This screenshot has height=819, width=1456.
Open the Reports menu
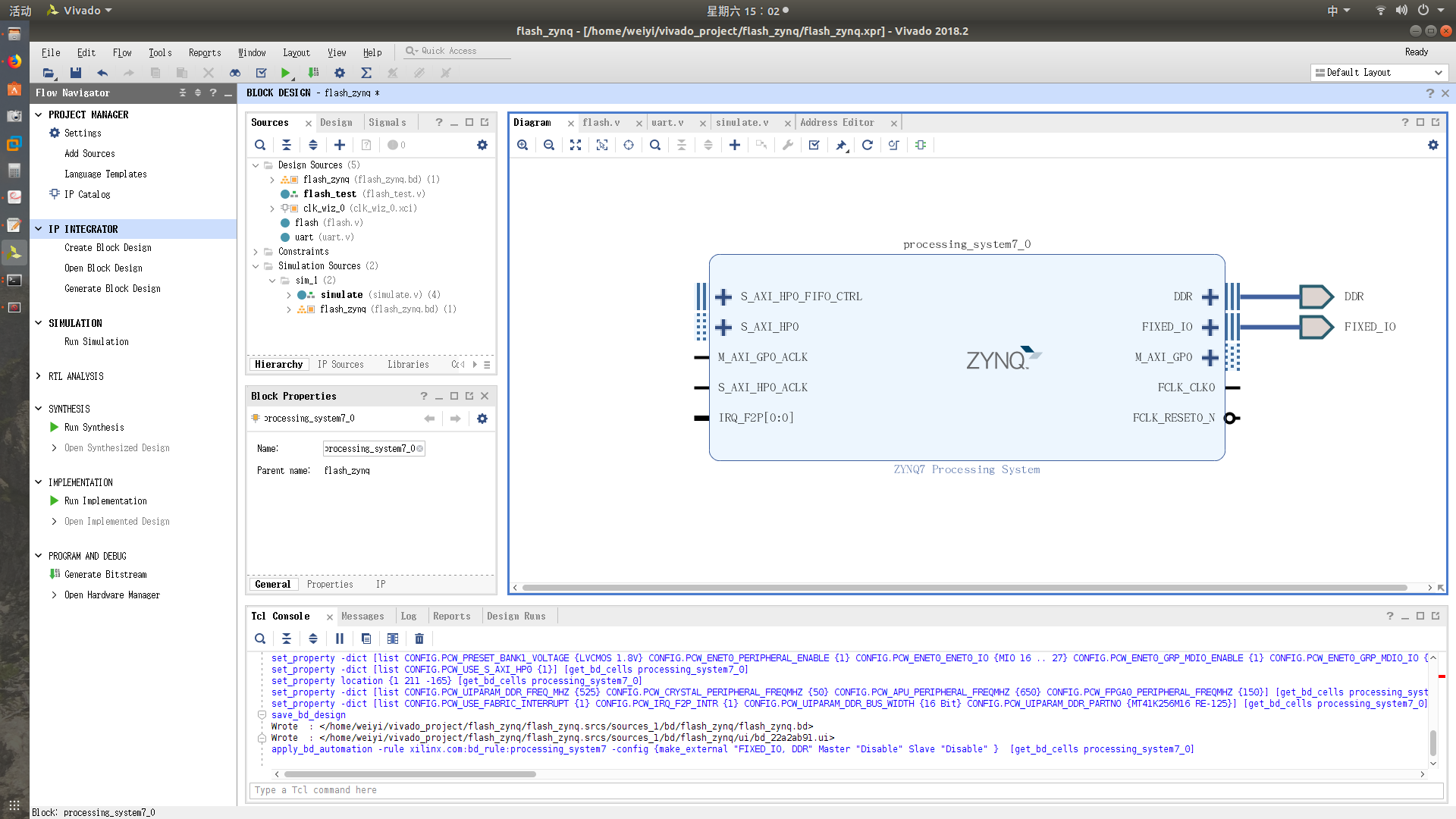click(x=205, y=52)
